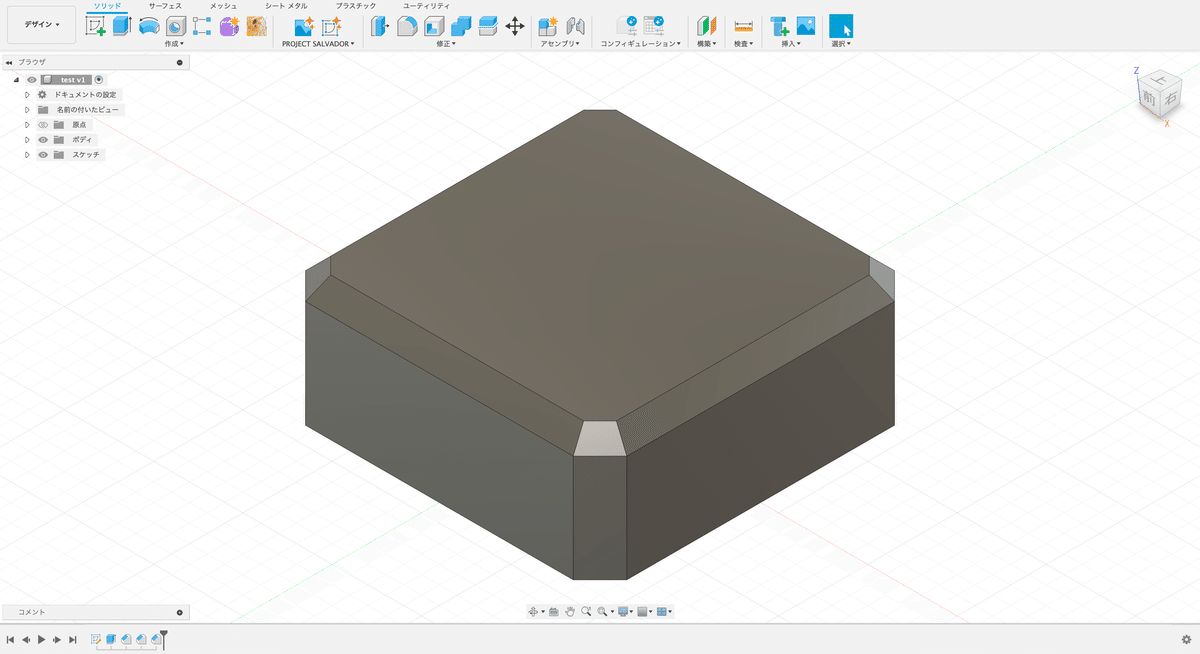Switch to the サーフェス tab
This screenshot has width=1200, height=654.
pos(165,6)
